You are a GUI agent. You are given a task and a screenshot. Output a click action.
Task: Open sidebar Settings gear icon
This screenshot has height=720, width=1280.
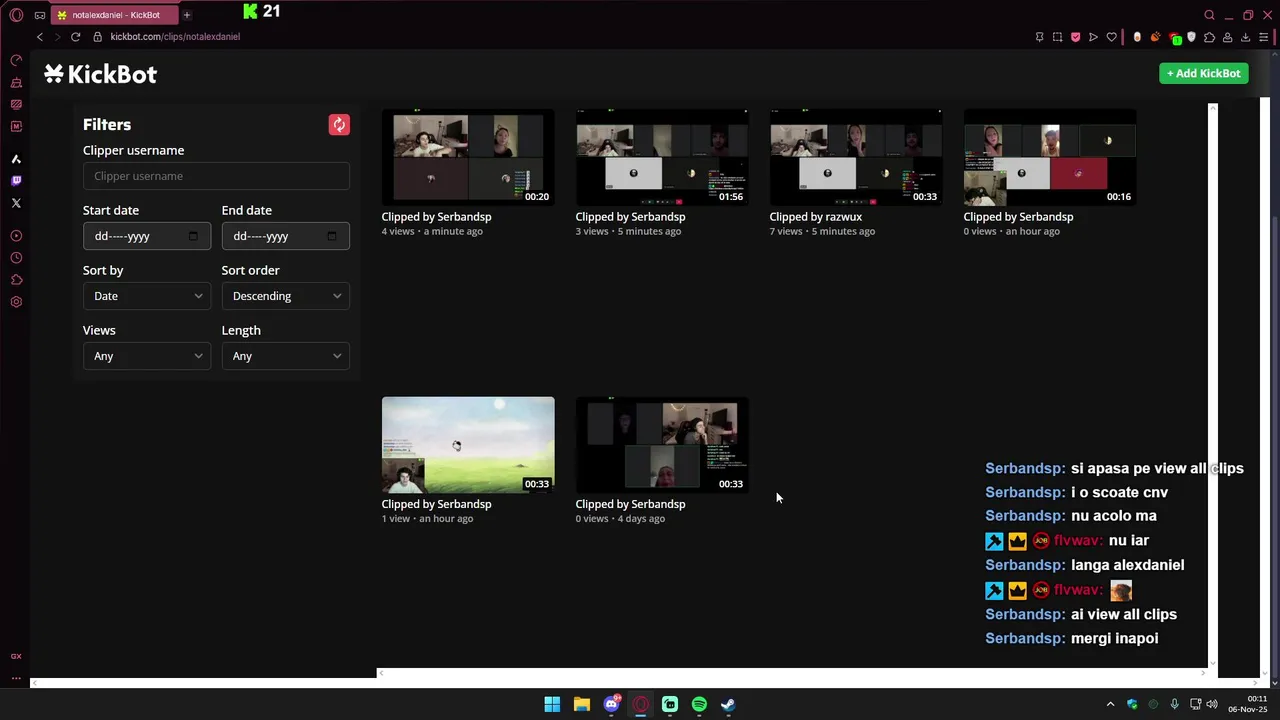[16, 302]
